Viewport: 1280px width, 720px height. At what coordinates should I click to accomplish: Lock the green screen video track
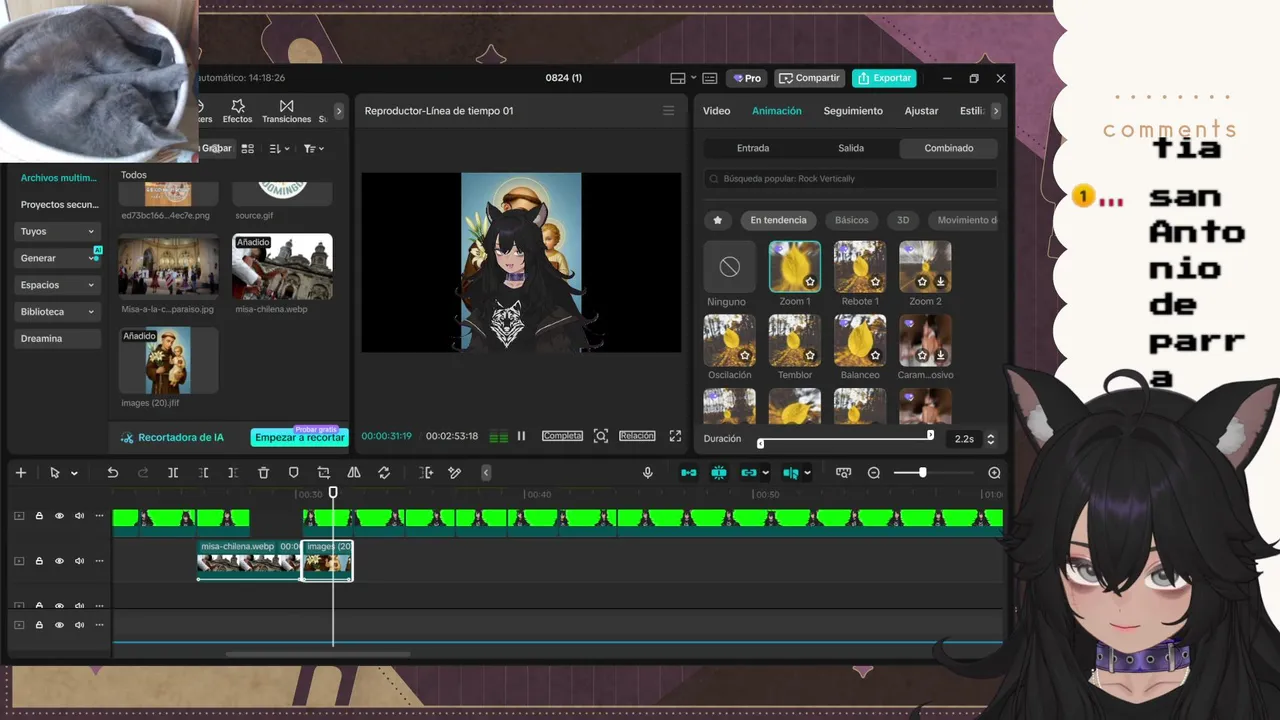pos(39,516)
